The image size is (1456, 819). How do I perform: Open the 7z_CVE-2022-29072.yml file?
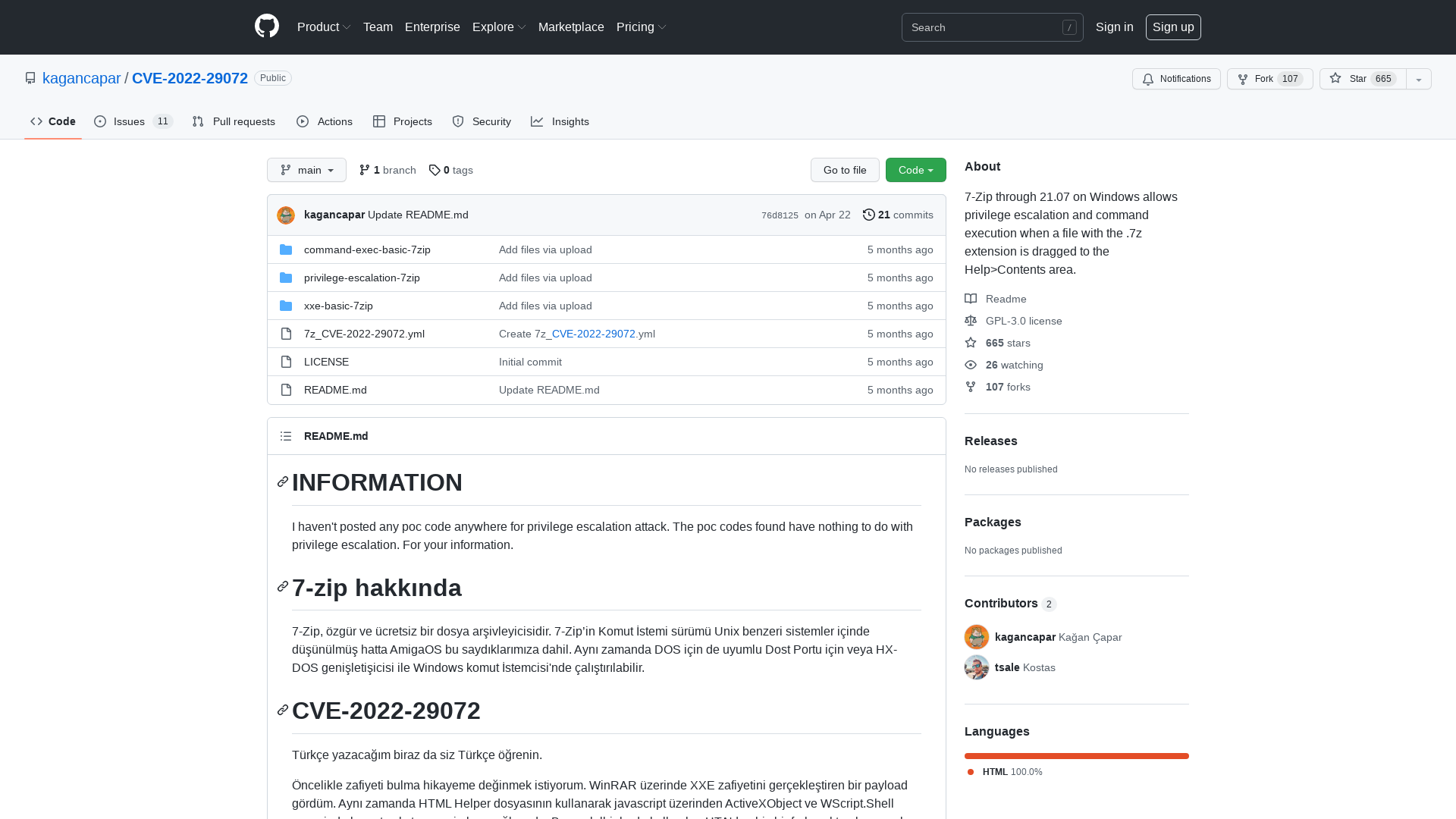[x=364, y=334]
